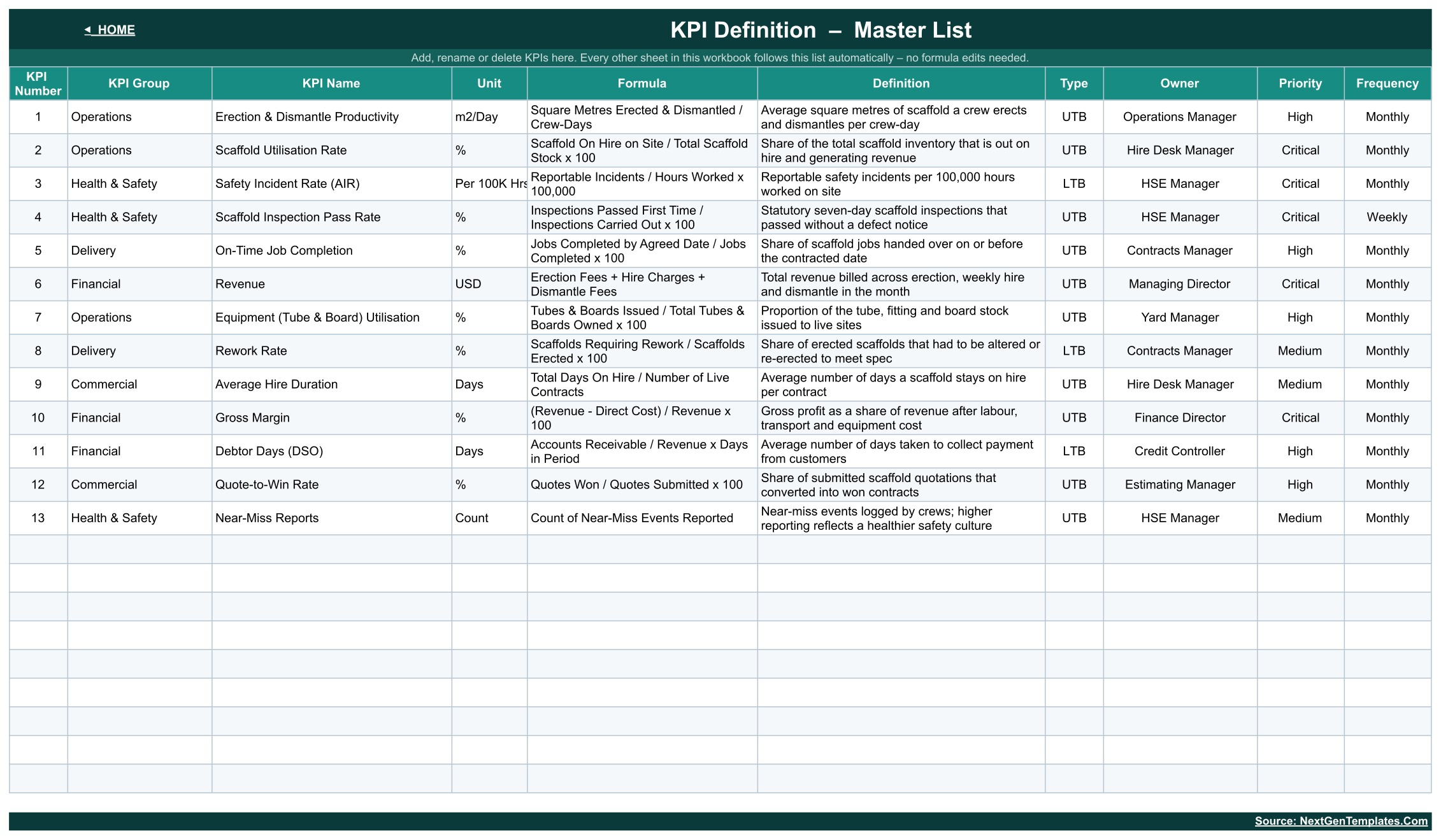Click the 'Per 100K Hrs' unit cell

point(489,184)
